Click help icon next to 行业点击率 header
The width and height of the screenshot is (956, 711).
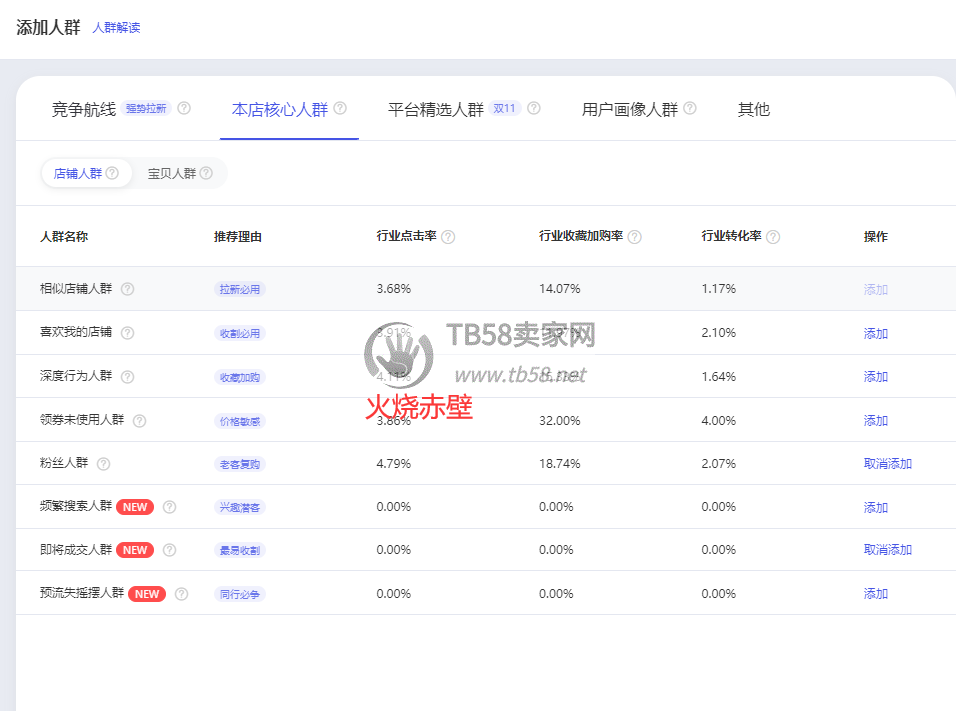[448, 237]
